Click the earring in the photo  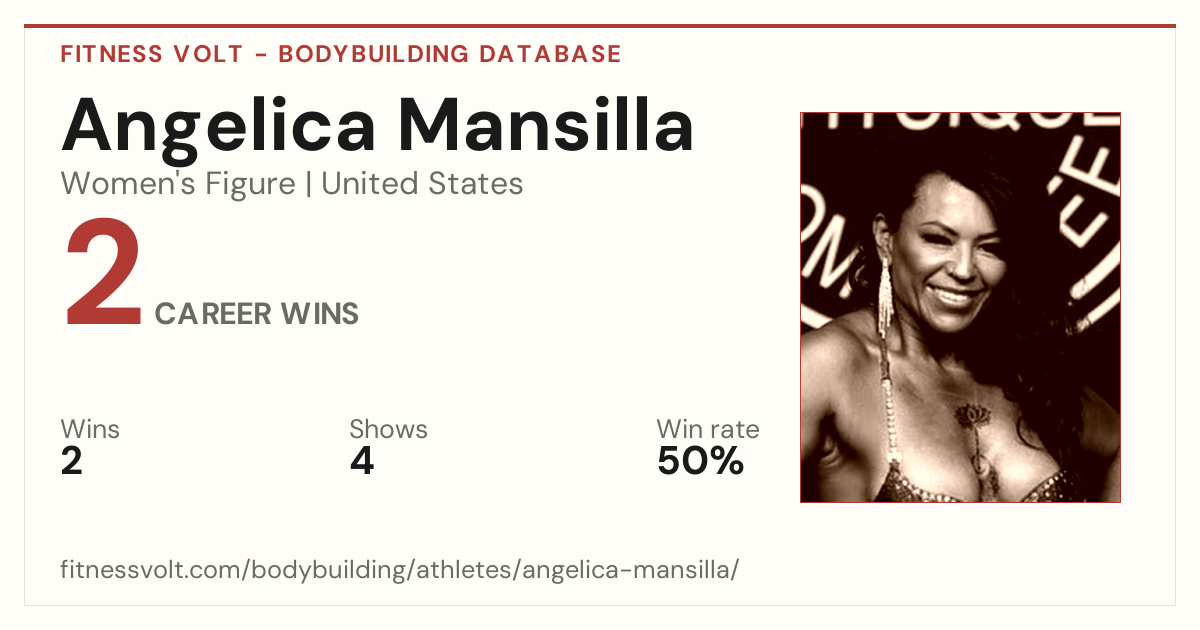885,298
